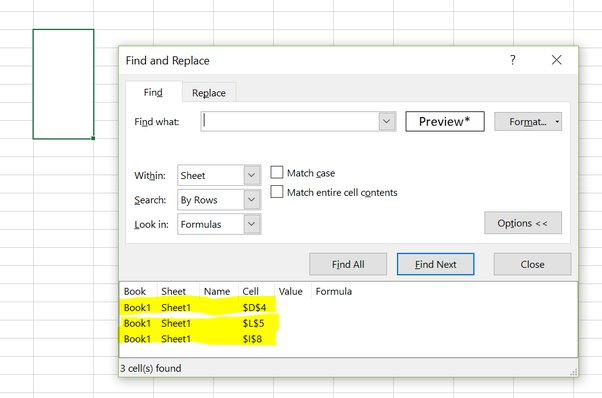Sort results by the Cell column header
This screenshot has width=602, height=398.
pyautogui.click(x=256, y=291)
